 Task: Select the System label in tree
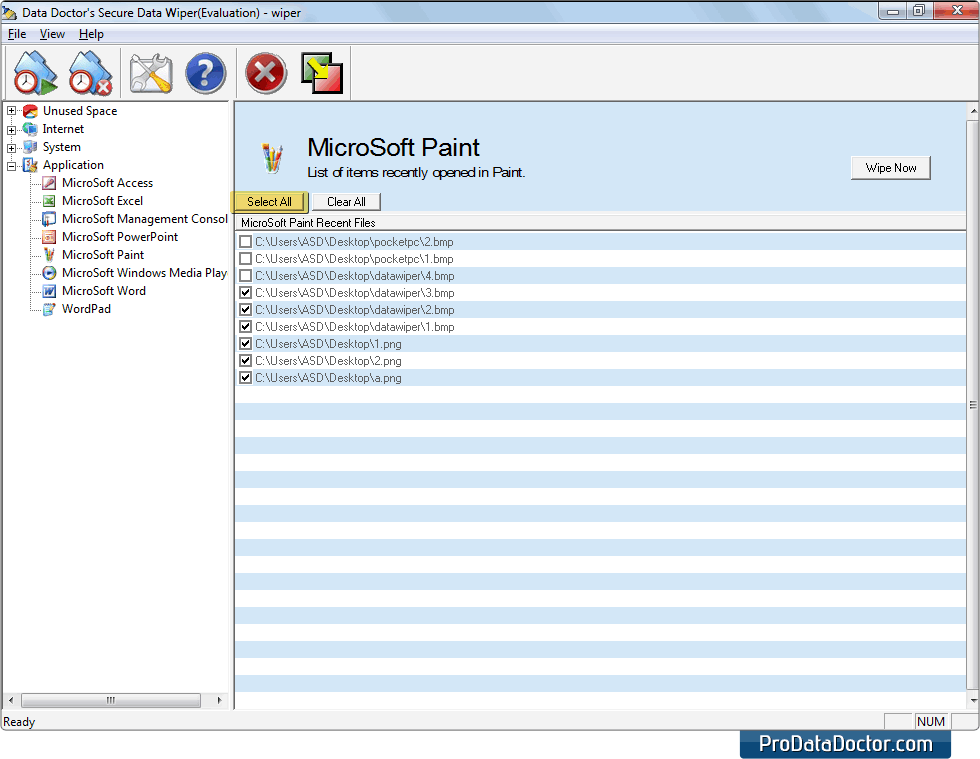[x=61, y=147]
